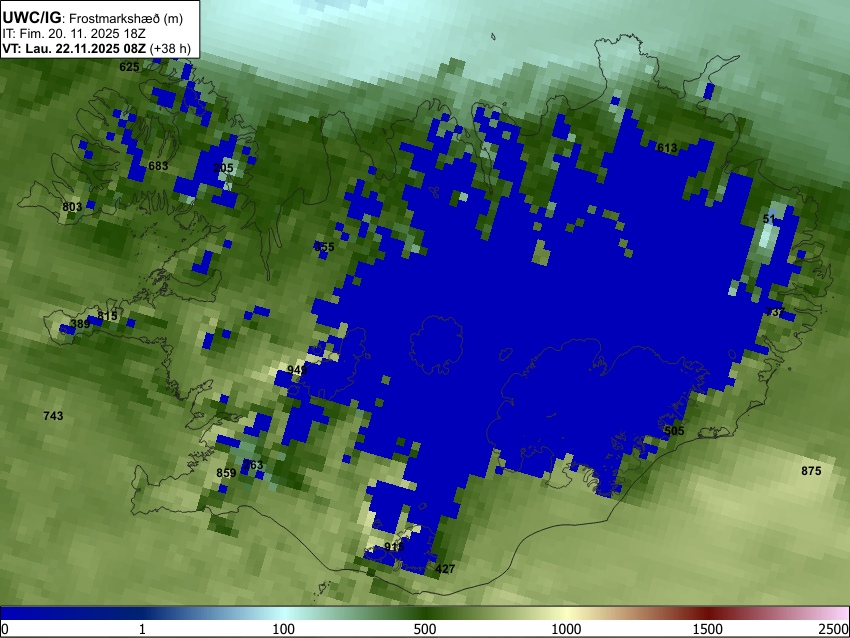Click the legend tick label 2500
This screenshot has width=850, height=638.
834,629
